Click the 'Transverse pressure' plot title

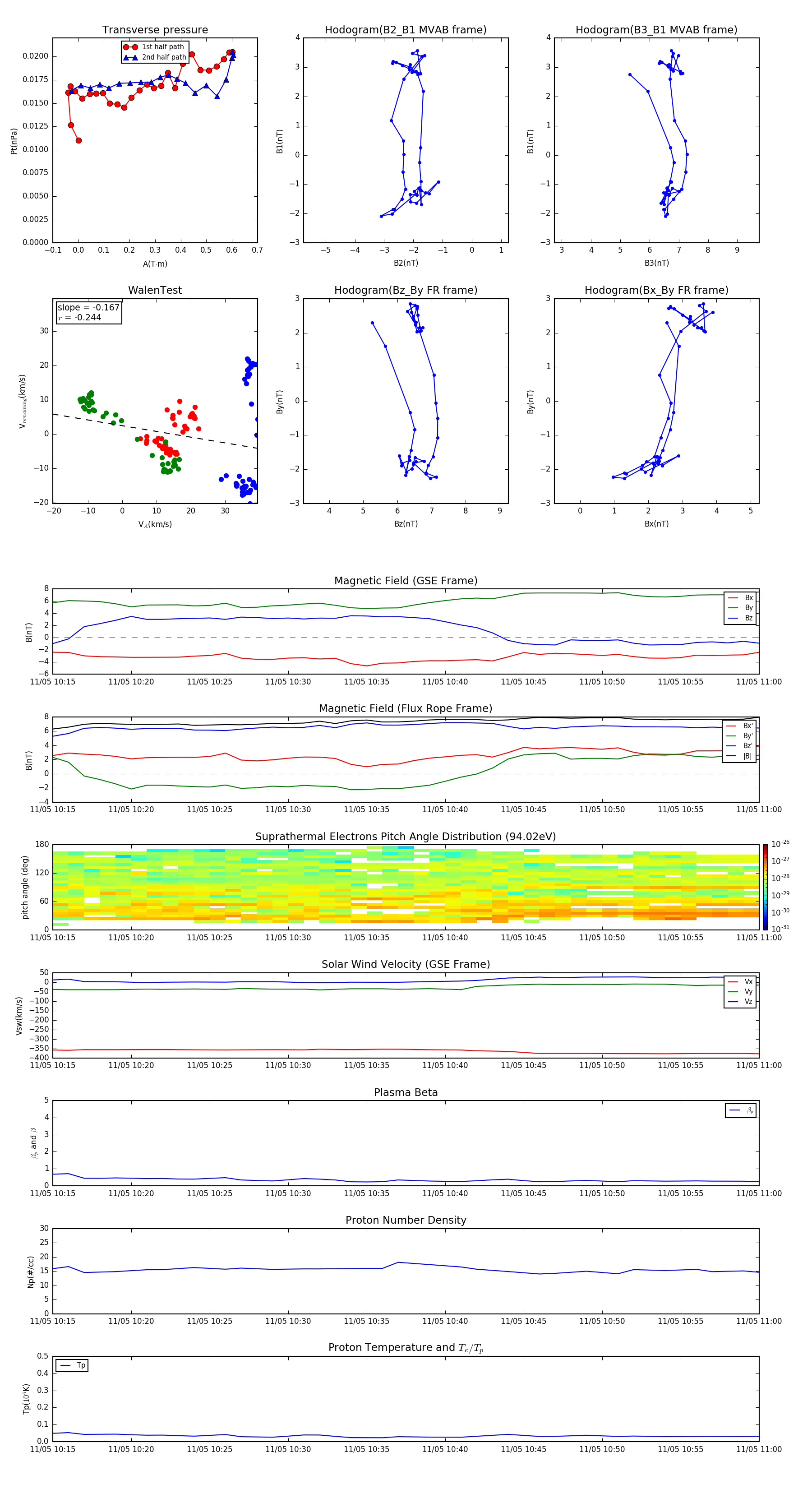[x=155, y=30]
